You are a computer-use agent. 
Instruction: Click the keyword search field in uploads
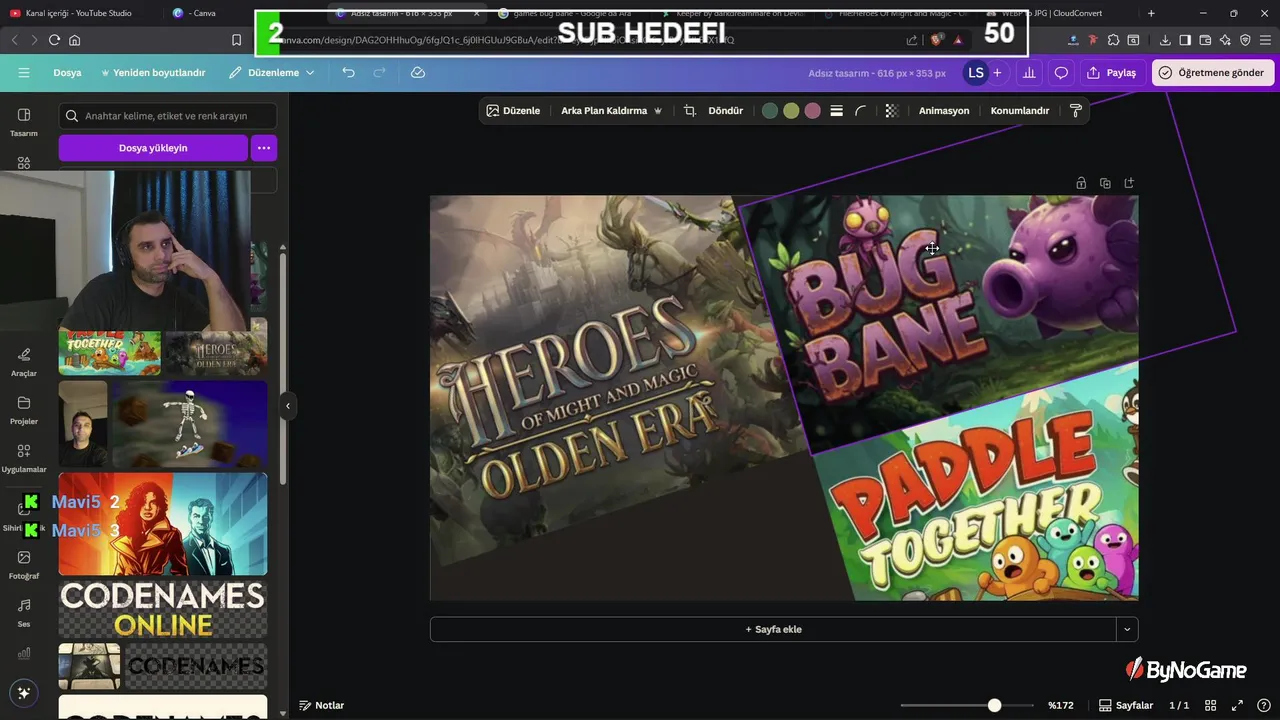168,116
